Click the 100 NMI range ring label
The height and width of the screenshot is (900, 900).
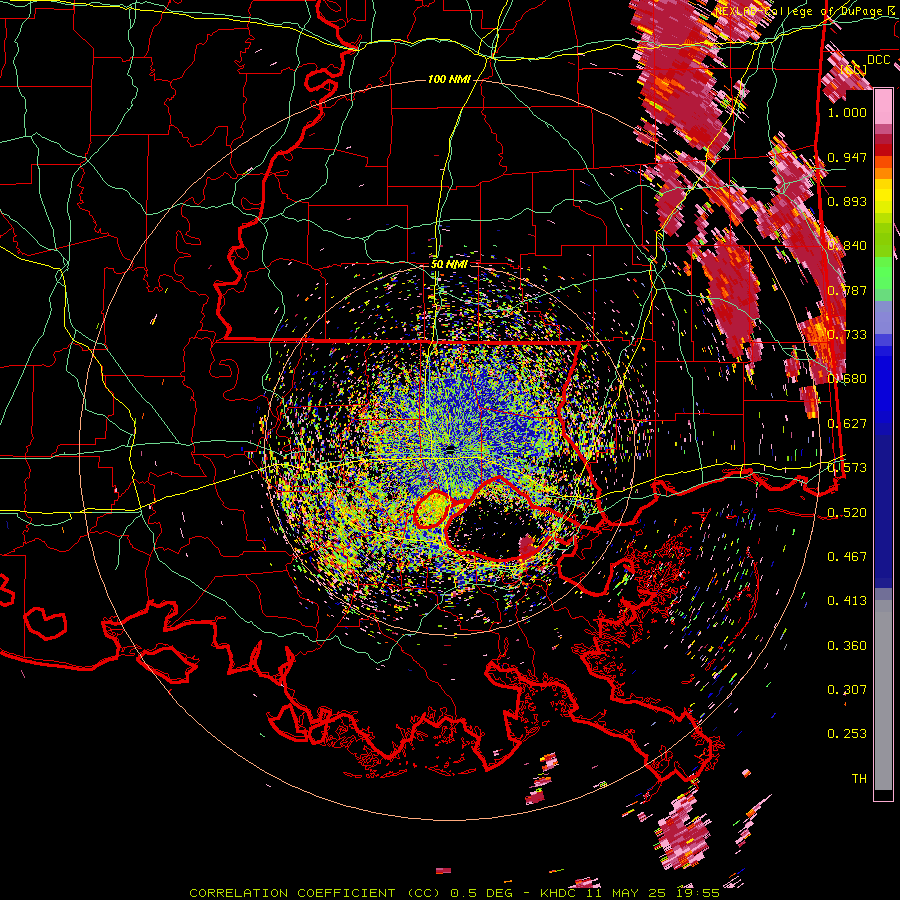point(449,79)
